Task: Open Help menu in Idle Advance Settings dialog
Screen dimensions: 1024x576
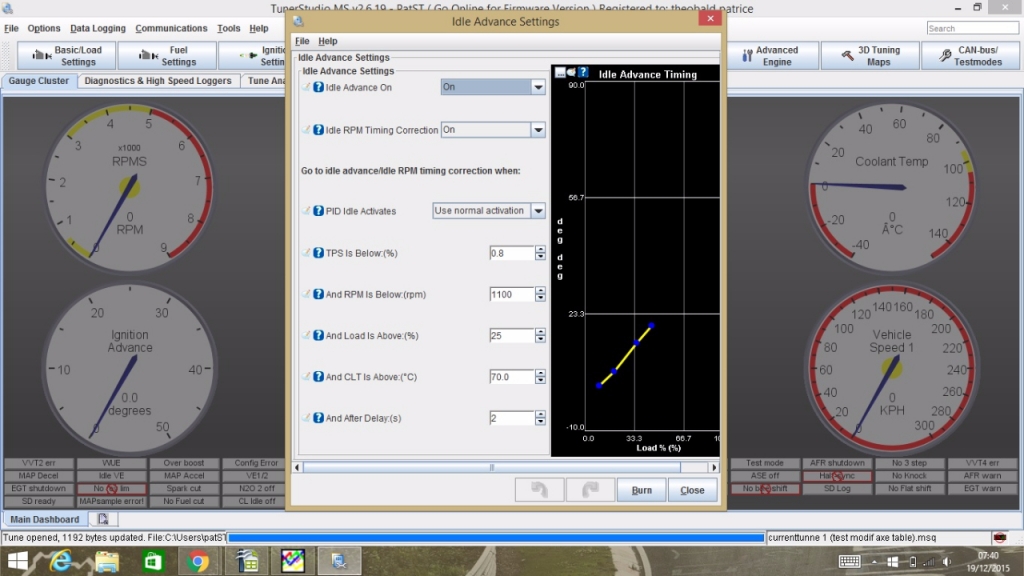Action: [x=328, y=41]
